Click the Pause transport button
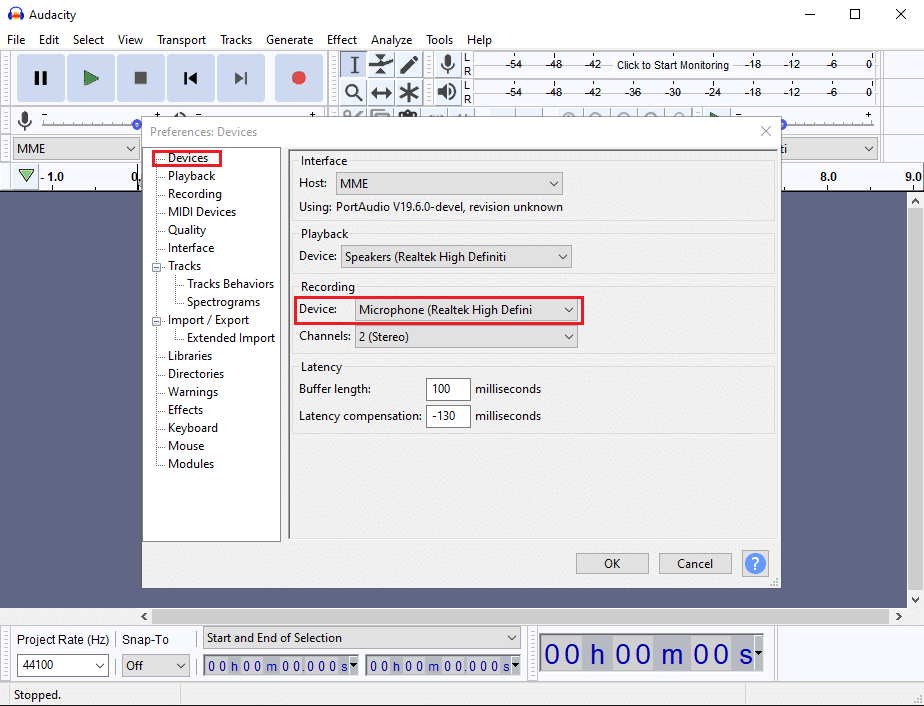Image resolution: width=924 pixels, height=706 pixels. click(x=41, y=78)
